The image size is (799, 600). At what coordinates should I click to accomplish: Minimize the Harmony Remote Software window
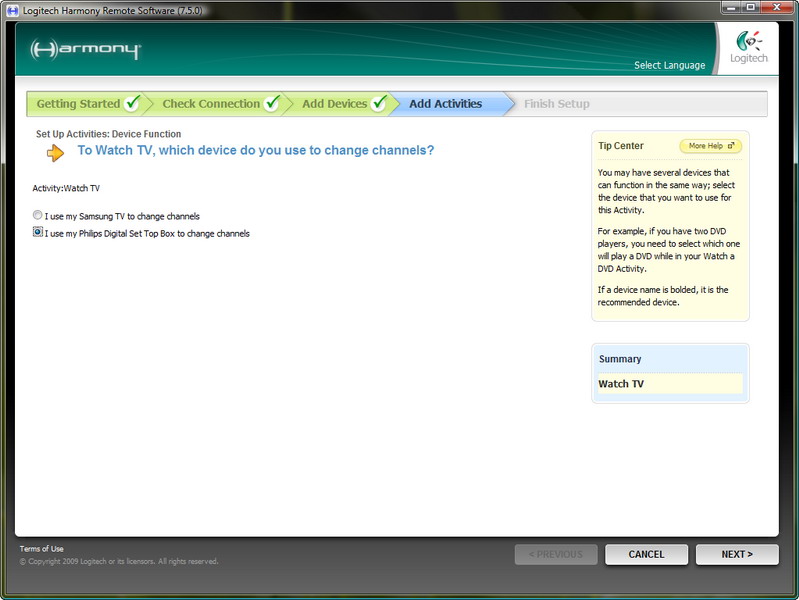(x=729, y=8)
